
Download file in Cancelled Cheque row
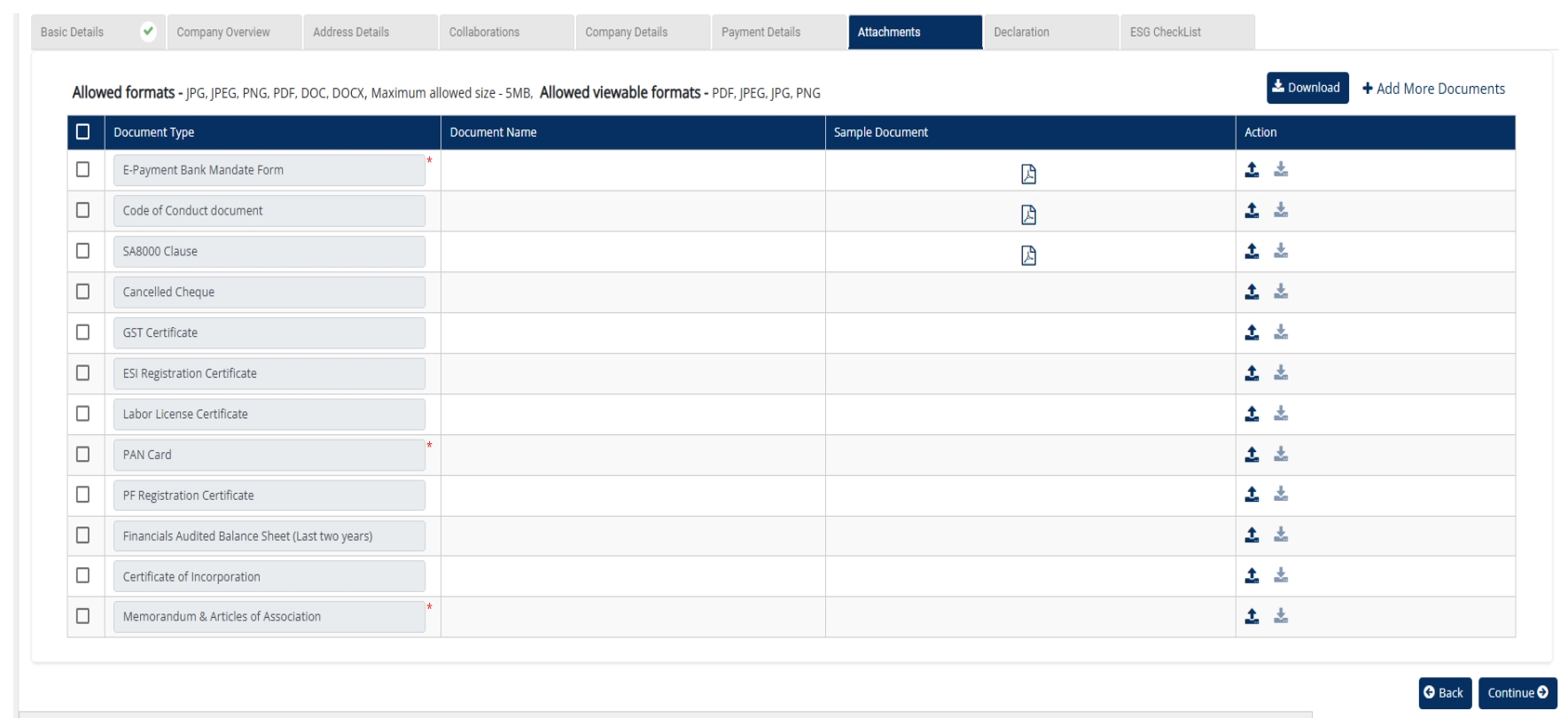pos(1281,292)
